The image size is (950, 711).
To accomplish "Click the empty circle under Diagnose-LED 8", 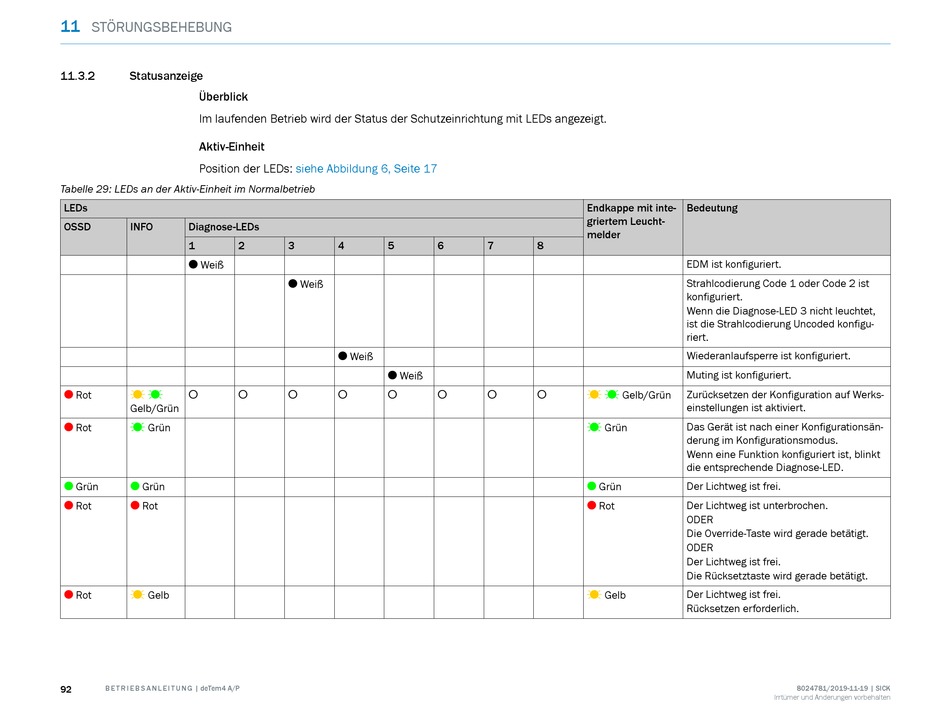I will pos(542,395).
